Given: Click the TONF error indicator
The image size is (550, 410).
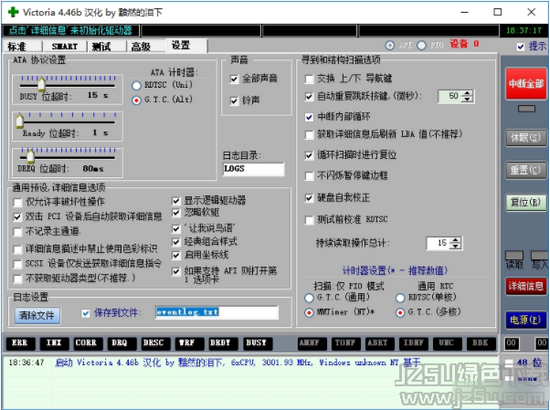Looking at the screenshot, I should [x=346, y=343].
